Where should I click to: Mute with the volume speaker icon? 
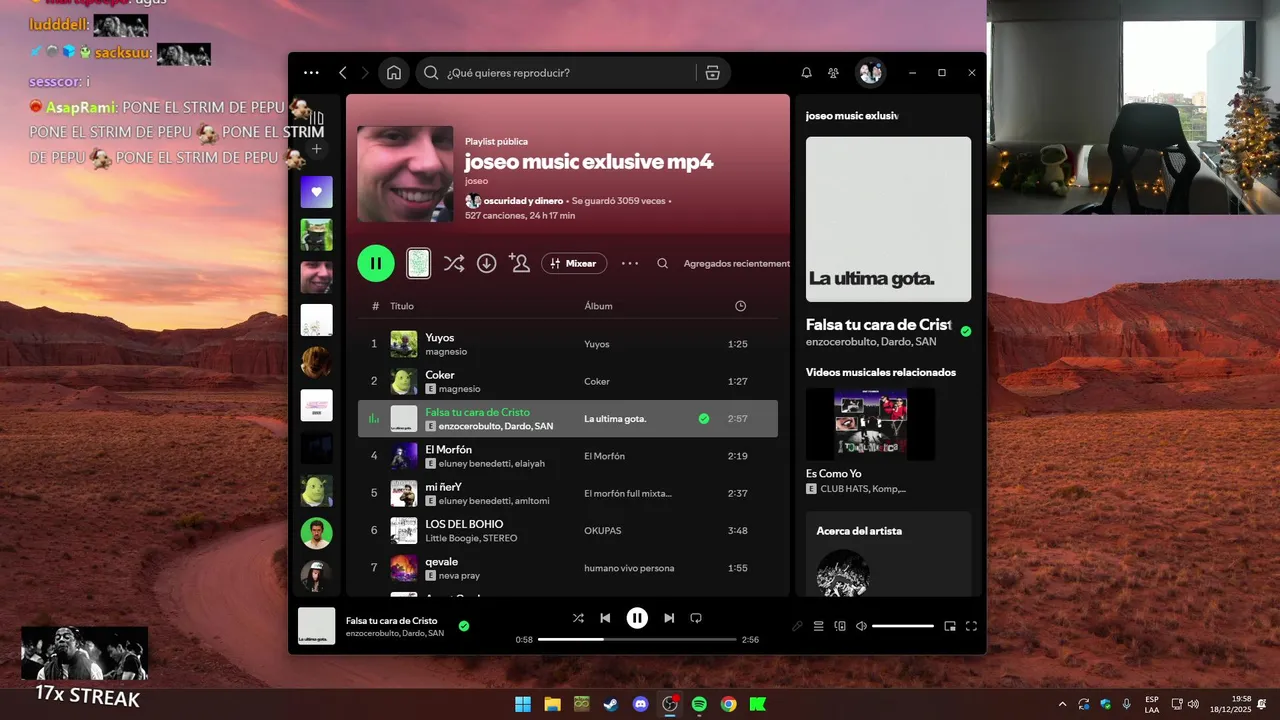pos(861,626)
